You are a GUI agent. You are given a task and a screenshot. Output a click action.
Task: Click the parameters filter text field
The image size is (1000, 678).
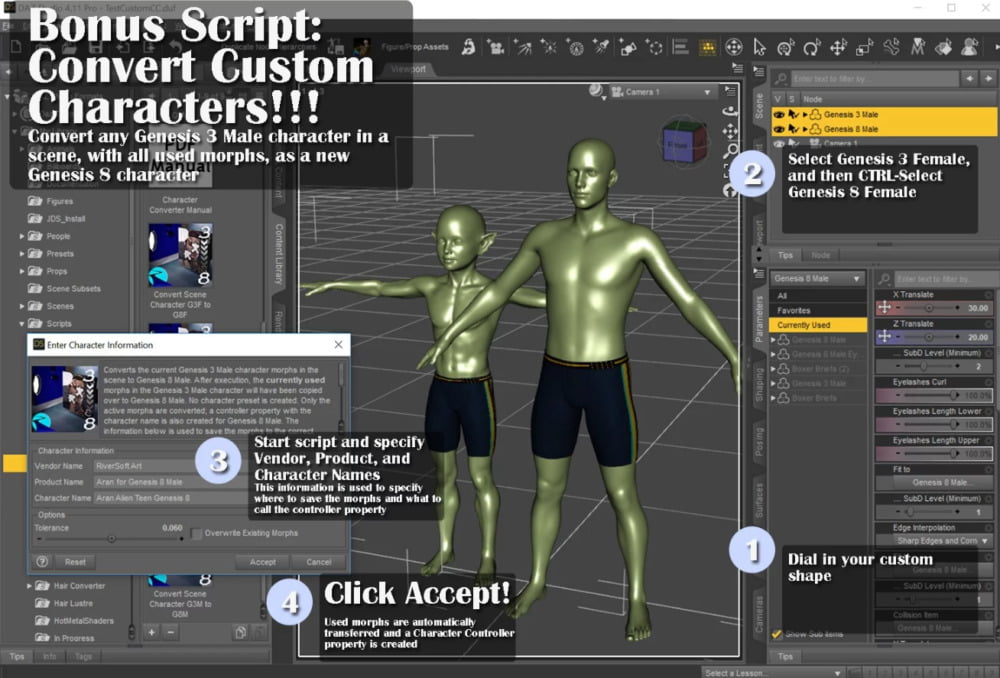click(x=945, y=278)
